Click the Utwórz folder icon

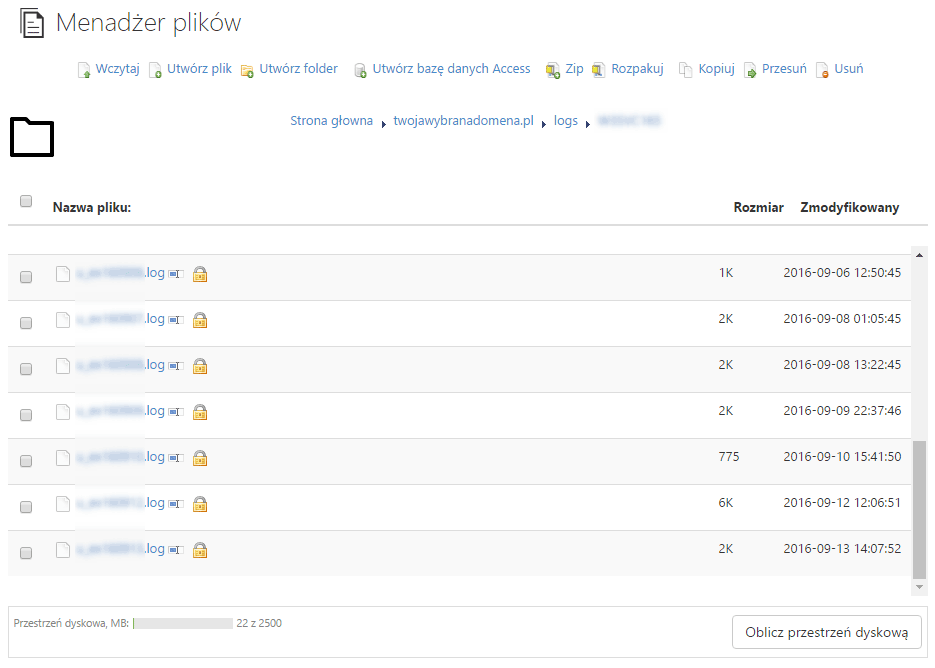pos(247,71)
